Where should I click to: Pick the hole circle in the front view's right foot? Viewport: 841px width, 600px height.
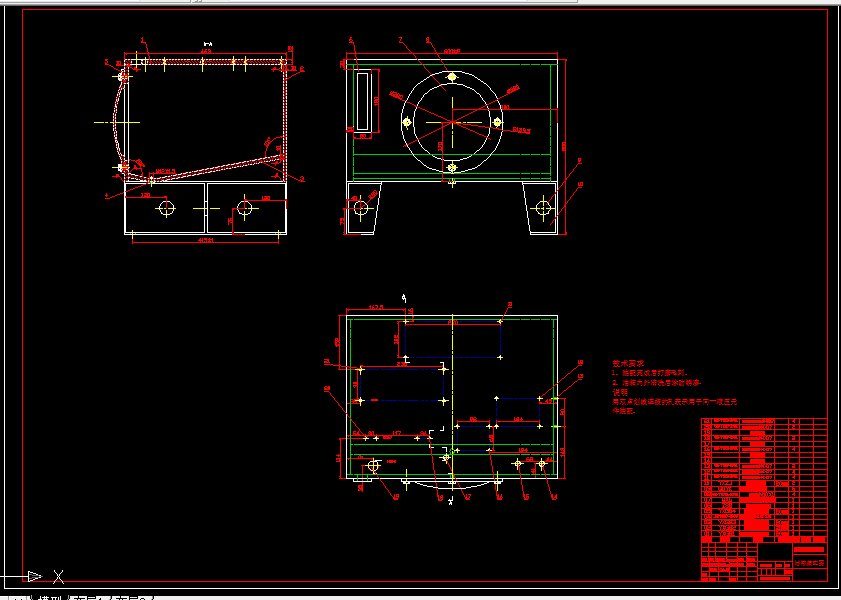pyautogui.click(x=543, y=207)
